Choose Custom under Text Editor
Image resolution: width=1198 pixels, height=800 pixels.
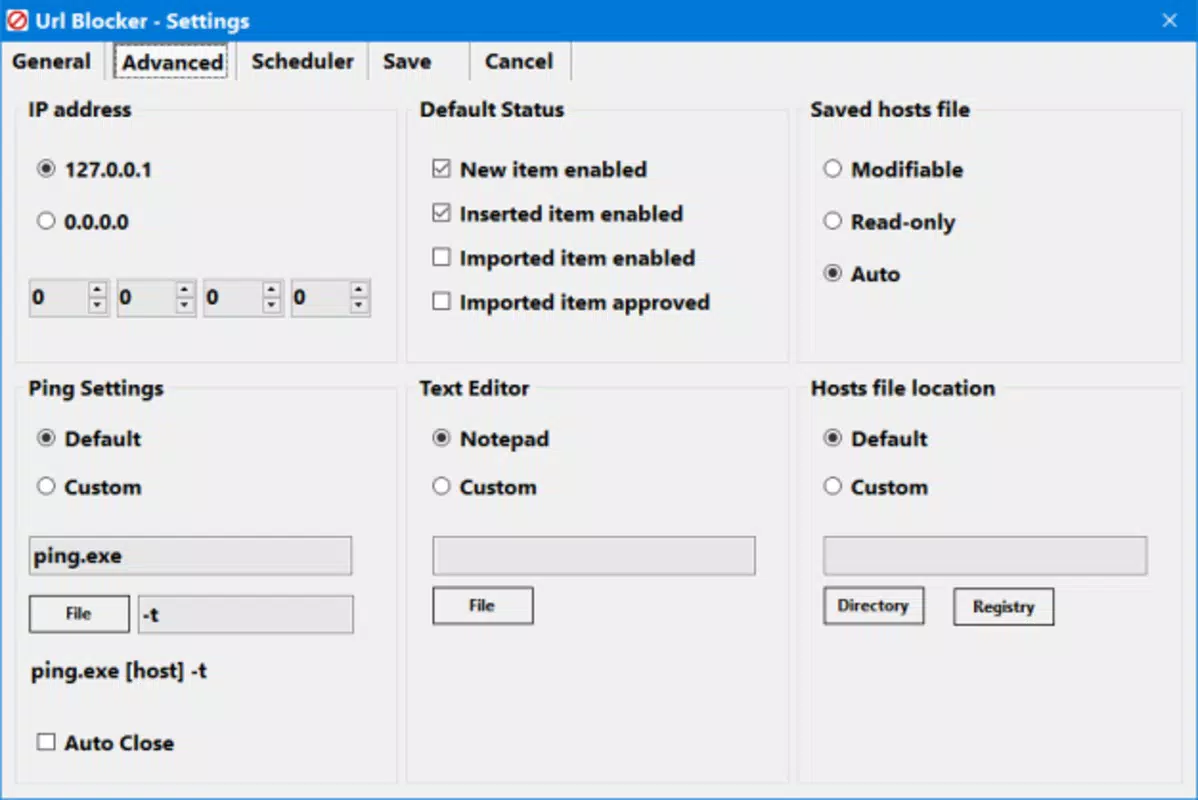pyautogui.click(x=484, y=487)
